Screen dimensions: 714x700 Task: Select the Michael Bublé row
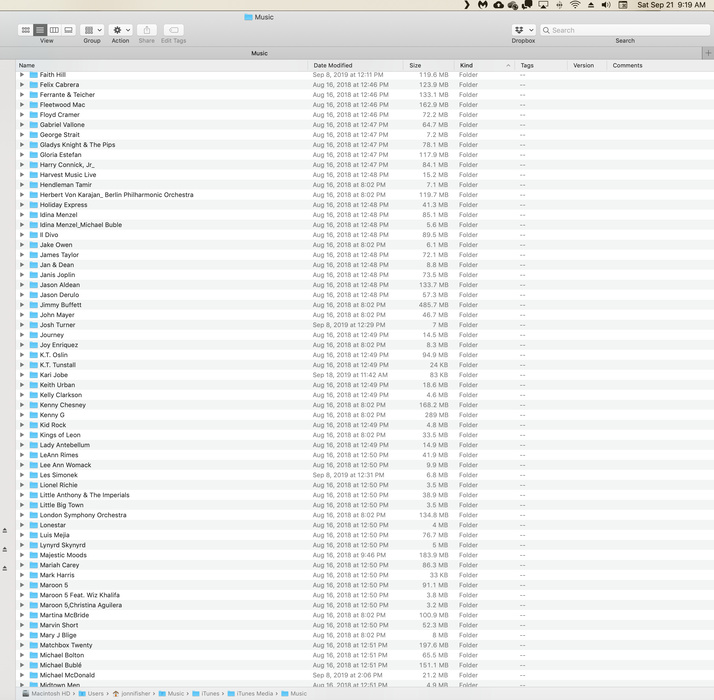(x=364, y=665)
